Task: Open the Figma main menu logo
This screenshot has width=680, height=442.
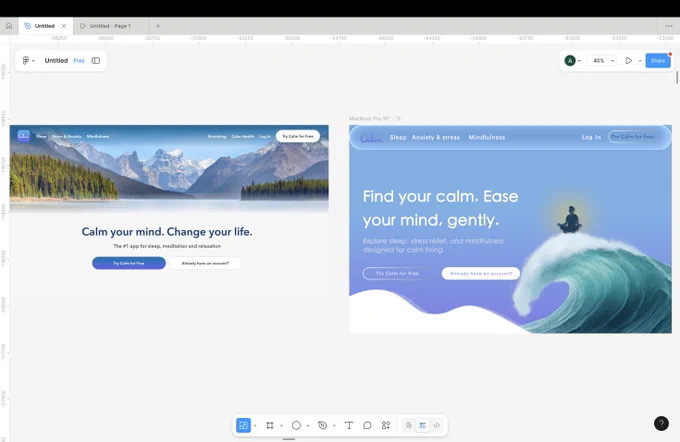Action: pyautogui.click(x=26, y=60)
